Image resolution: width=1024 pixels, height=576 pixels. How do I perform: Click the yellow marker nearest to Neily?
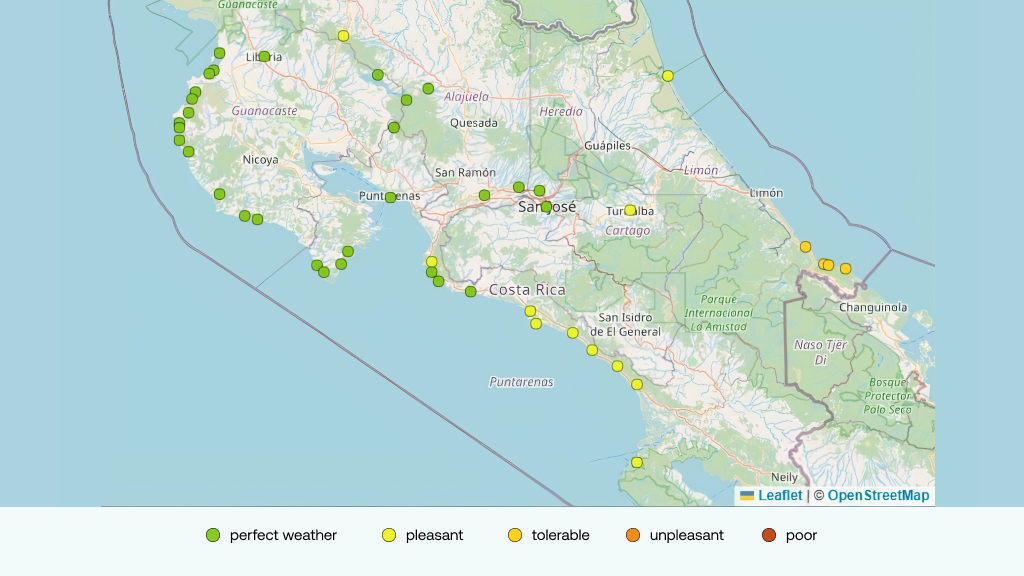[637, 462]
